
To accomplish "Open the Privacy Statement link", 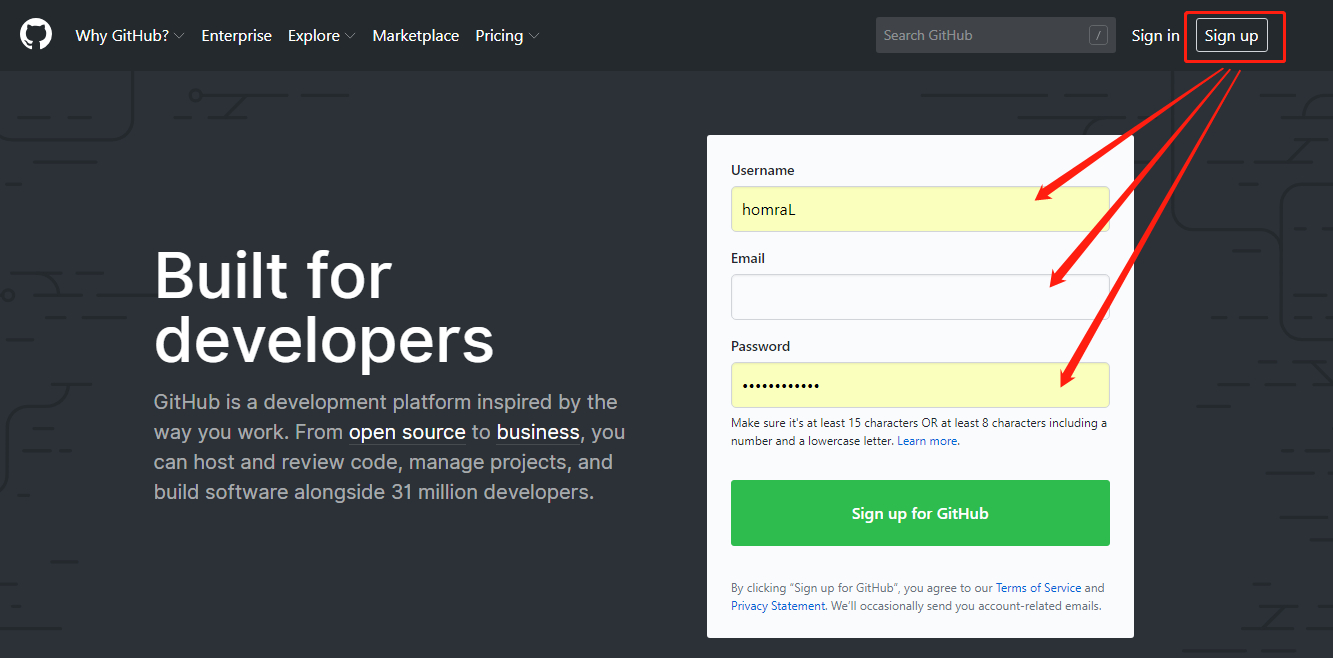I will coord(777,606).
